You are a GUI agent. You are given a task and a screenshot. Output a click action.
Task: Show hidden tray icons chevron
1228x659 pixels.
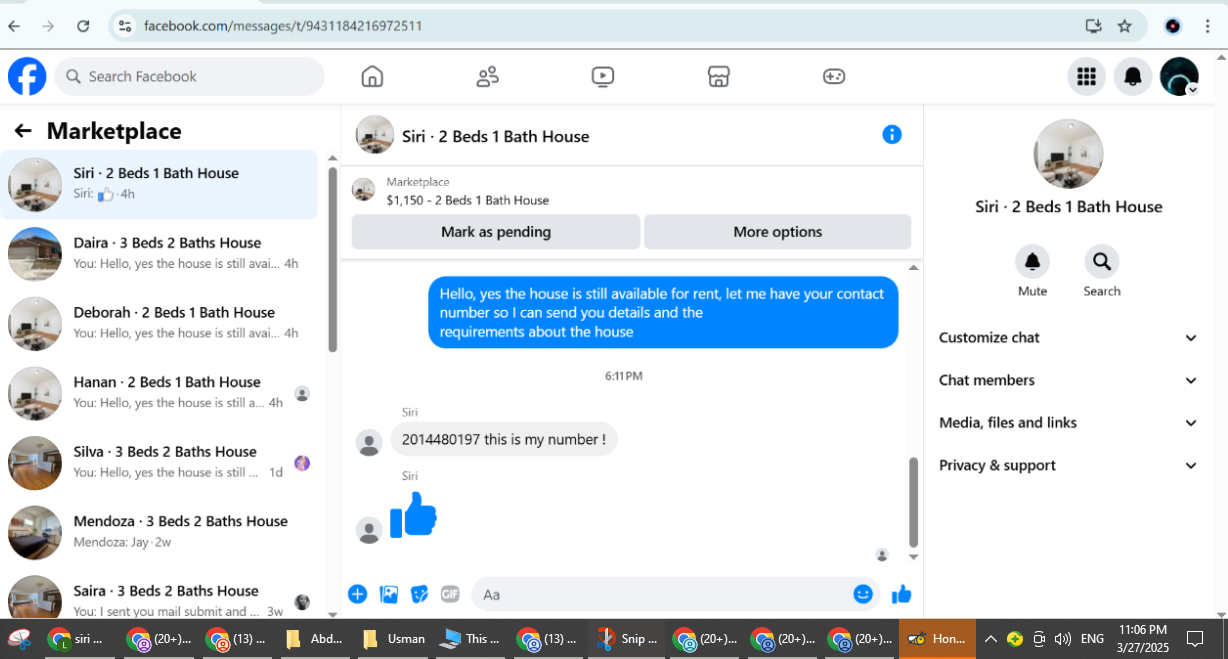coord(990,639)
